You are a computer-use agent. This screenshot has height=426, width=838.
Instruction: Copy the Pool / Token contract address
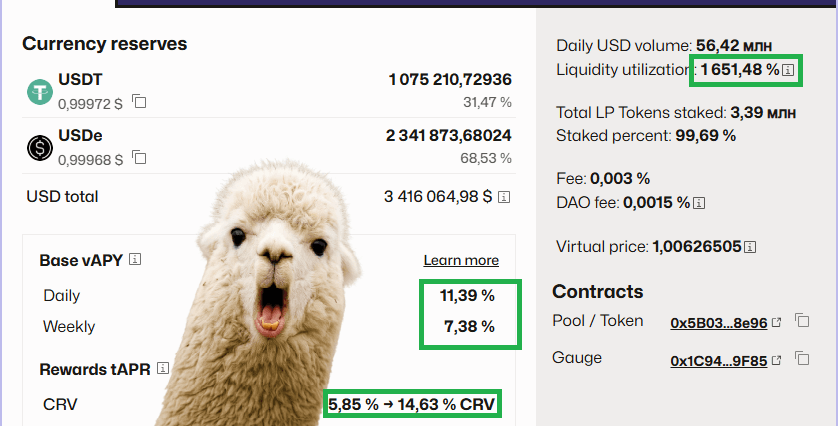pos(802,321)
